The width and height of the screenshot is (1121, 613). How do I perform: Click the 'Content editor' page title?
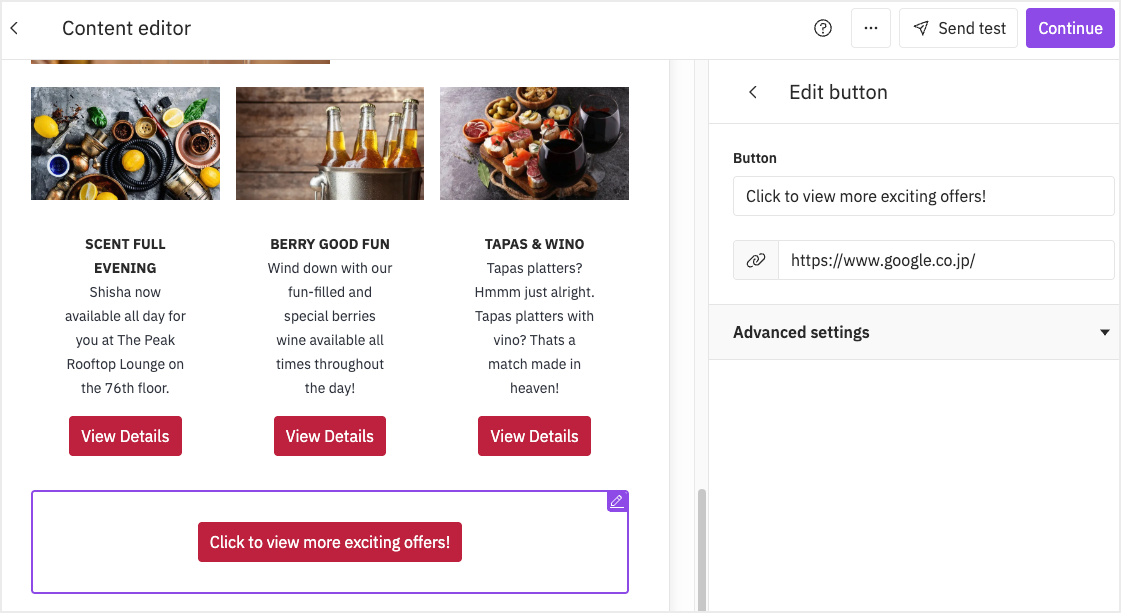coord(127,29)
